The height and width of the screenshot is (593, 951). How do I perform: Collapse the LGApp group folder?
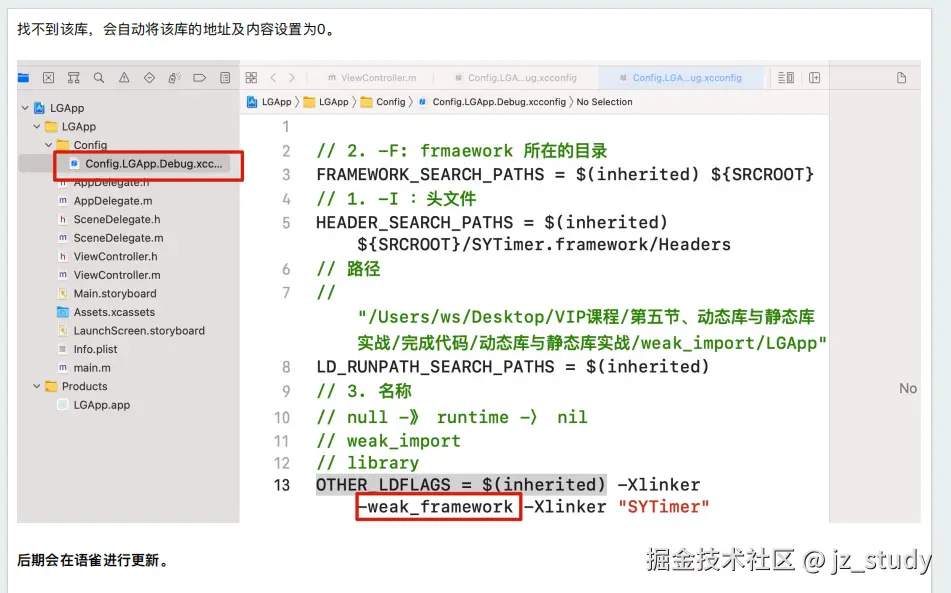[37, 127]
